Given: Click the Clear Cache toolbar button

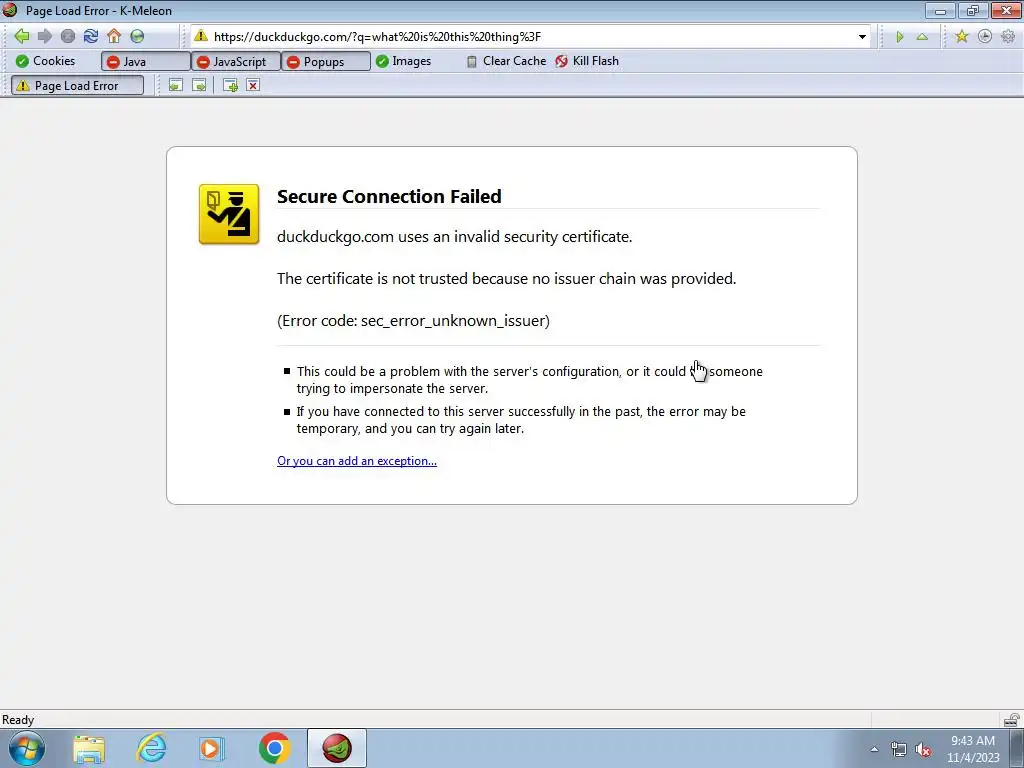Looking at the screenshot, I should pos(506,61).
